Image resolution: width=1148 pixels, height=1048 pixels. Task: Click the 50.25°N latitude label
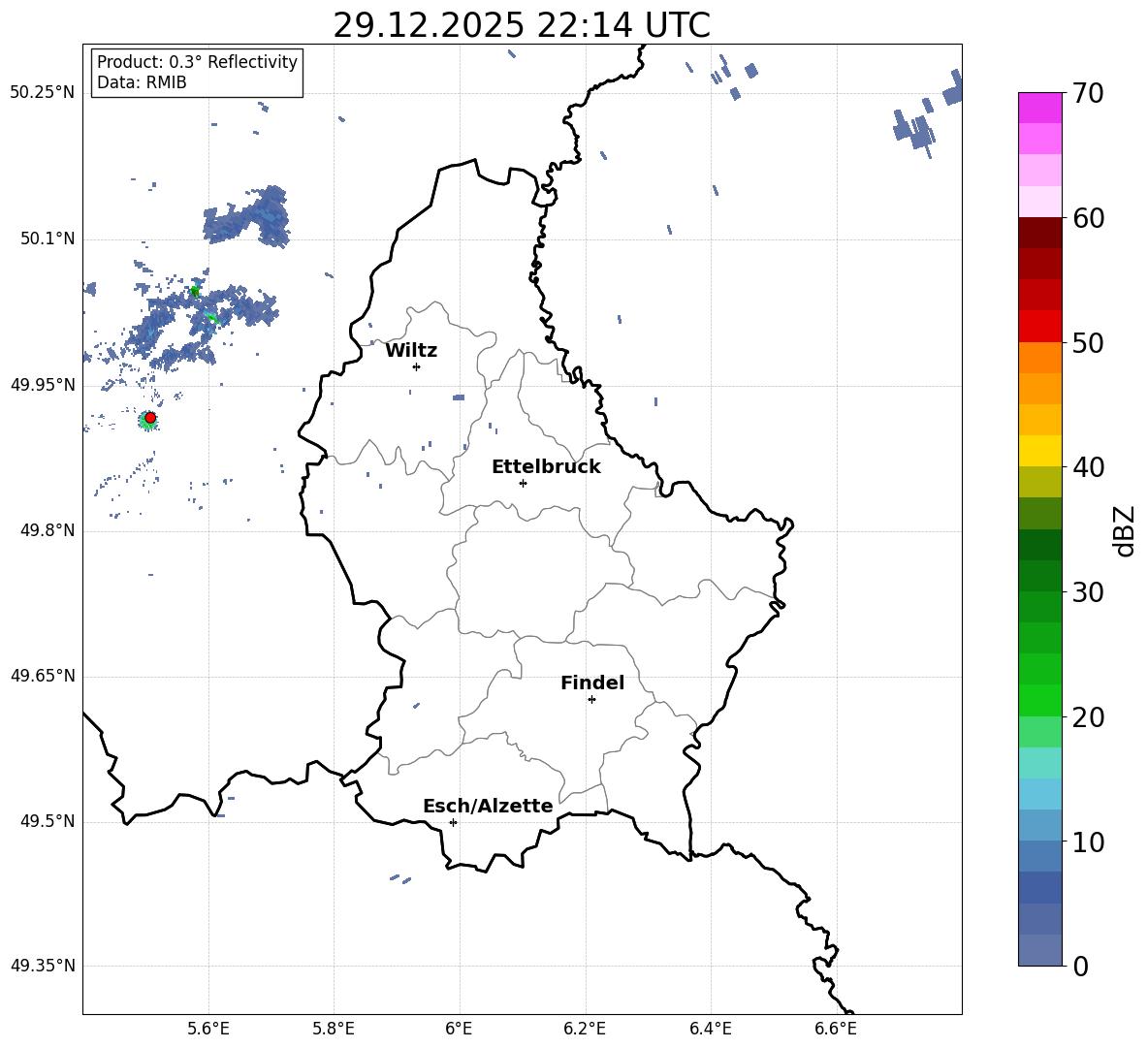coord(43,93)
